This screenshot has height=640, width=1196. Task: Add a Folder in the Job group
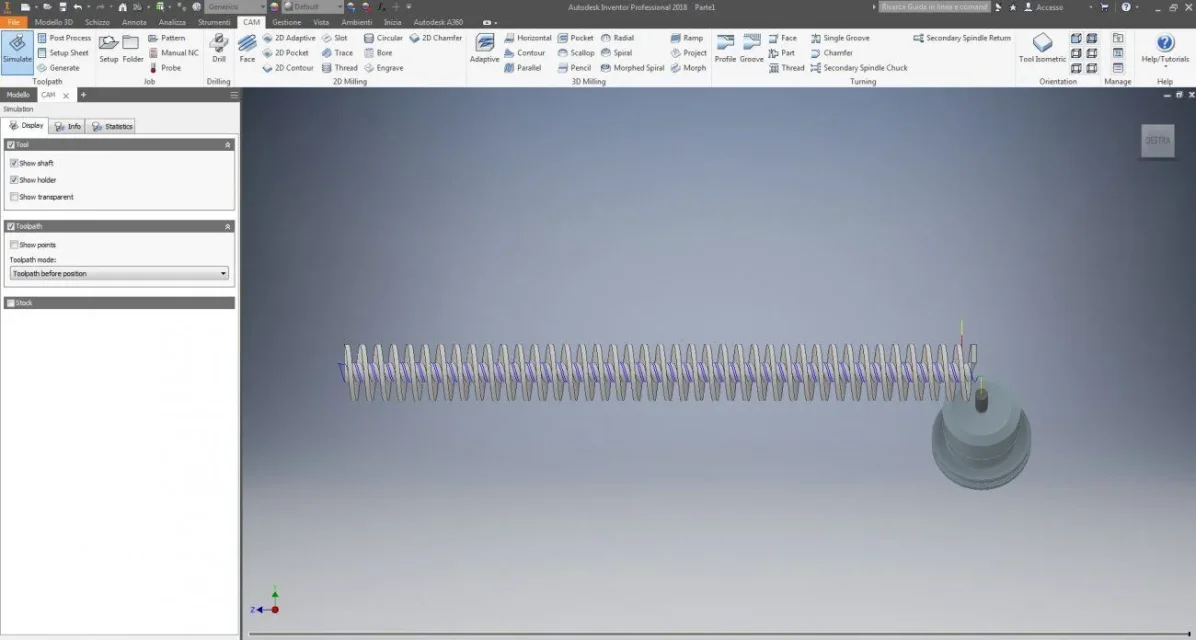point(133,49)
